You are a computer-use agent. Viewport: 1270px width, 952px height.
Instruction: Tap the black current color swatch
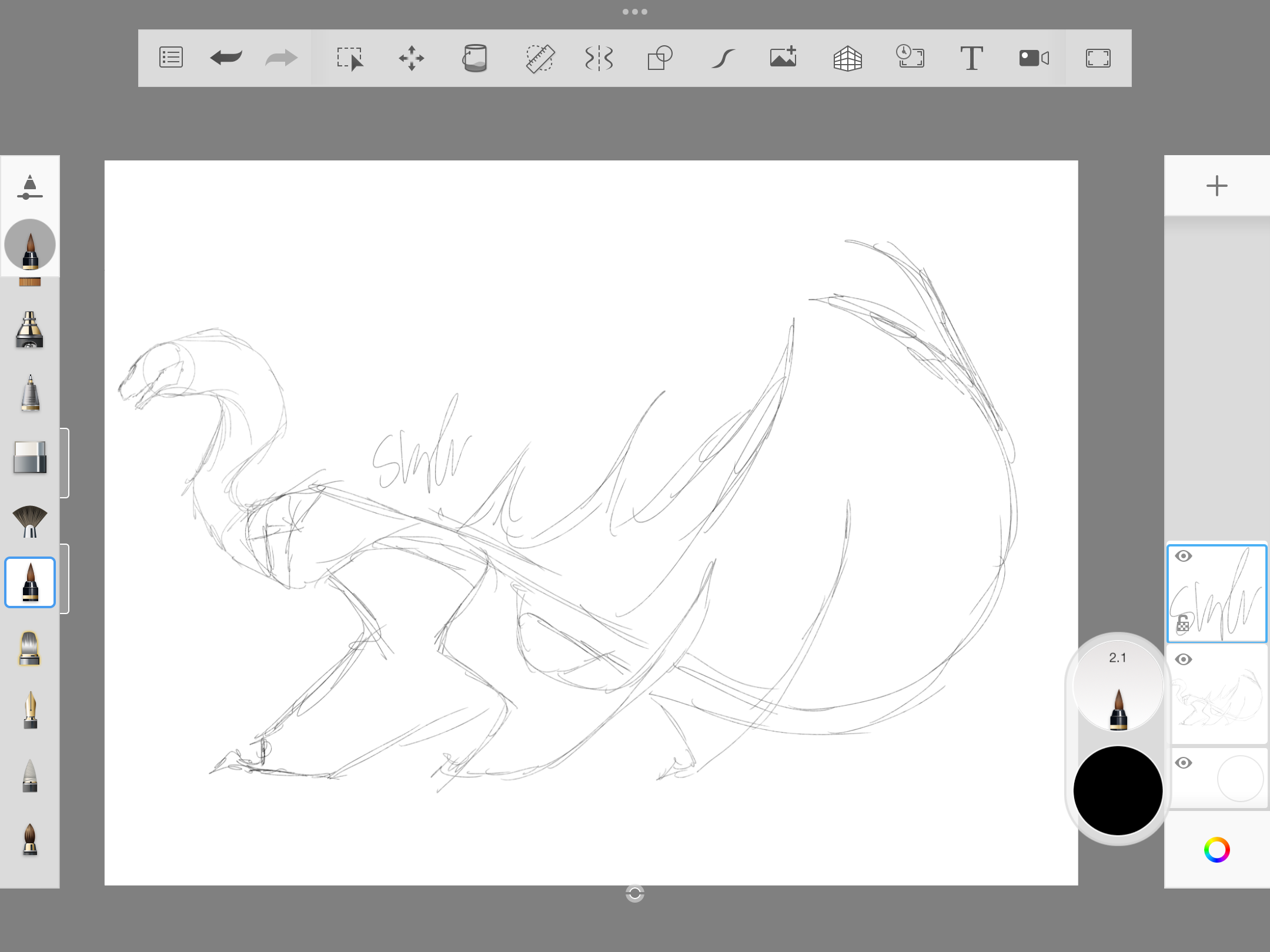tap(1118, 790)
